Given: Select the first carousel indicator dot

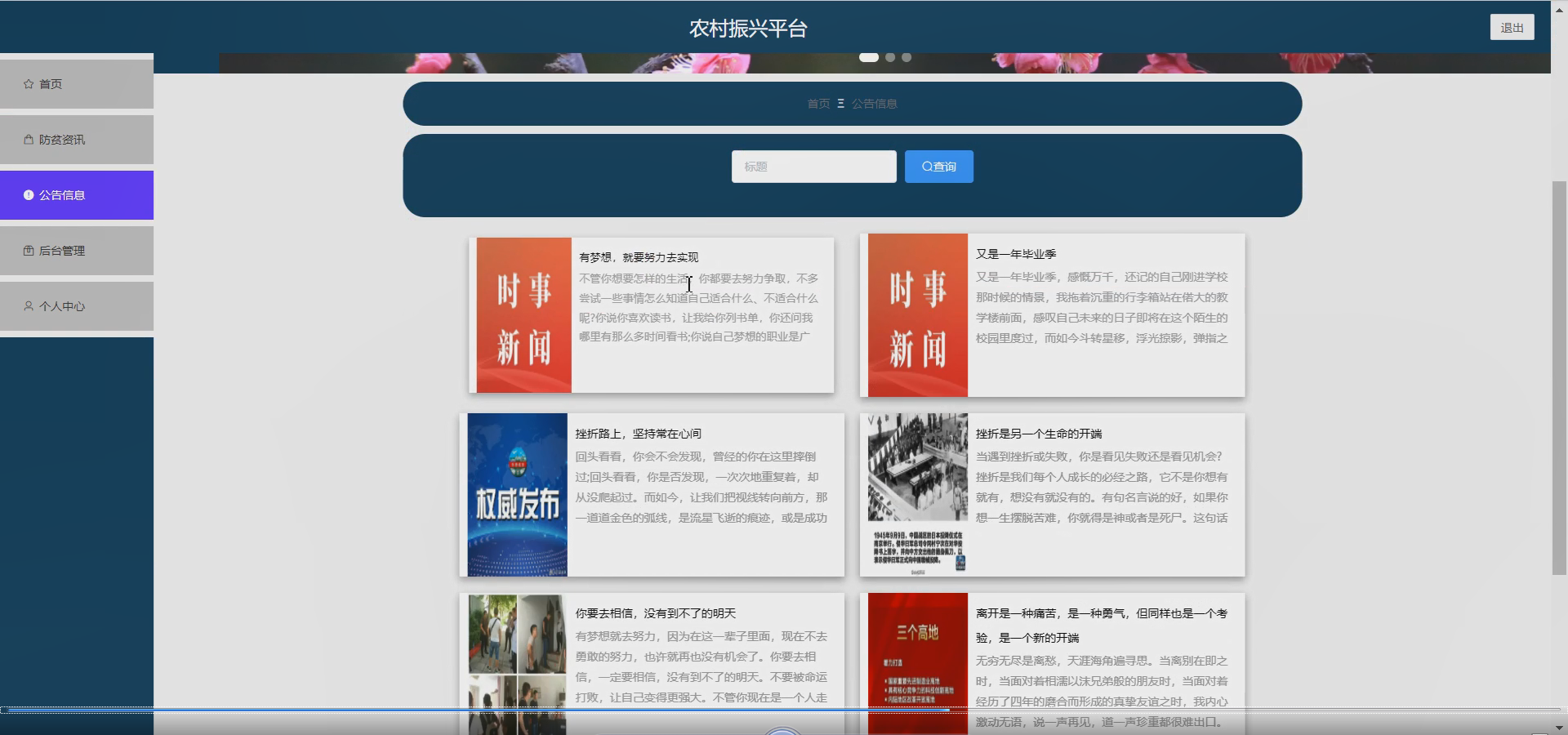Looking at the screenshot, I should click(x=869, y=57).
